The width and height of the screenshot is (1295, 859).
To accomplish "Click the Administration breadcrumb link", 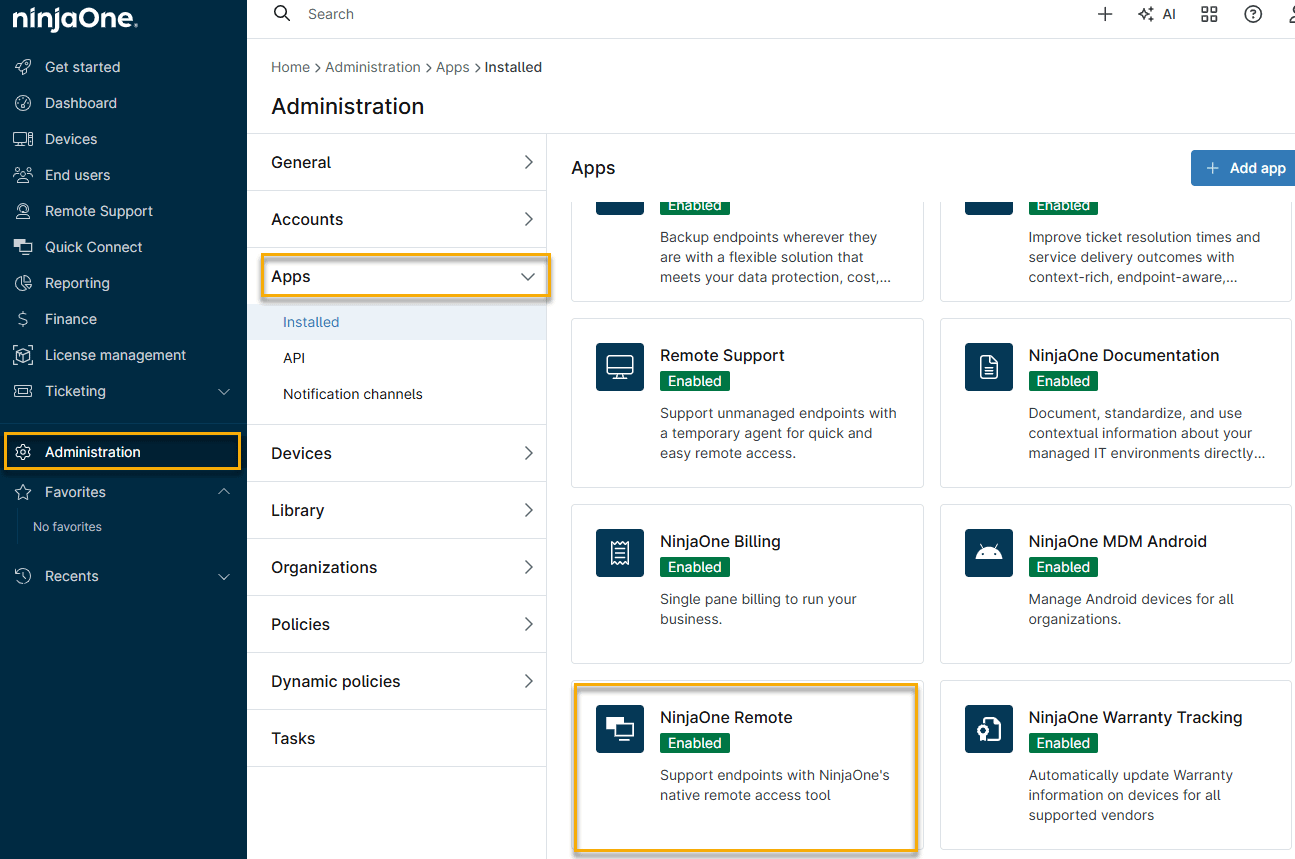I will point(372,67).
